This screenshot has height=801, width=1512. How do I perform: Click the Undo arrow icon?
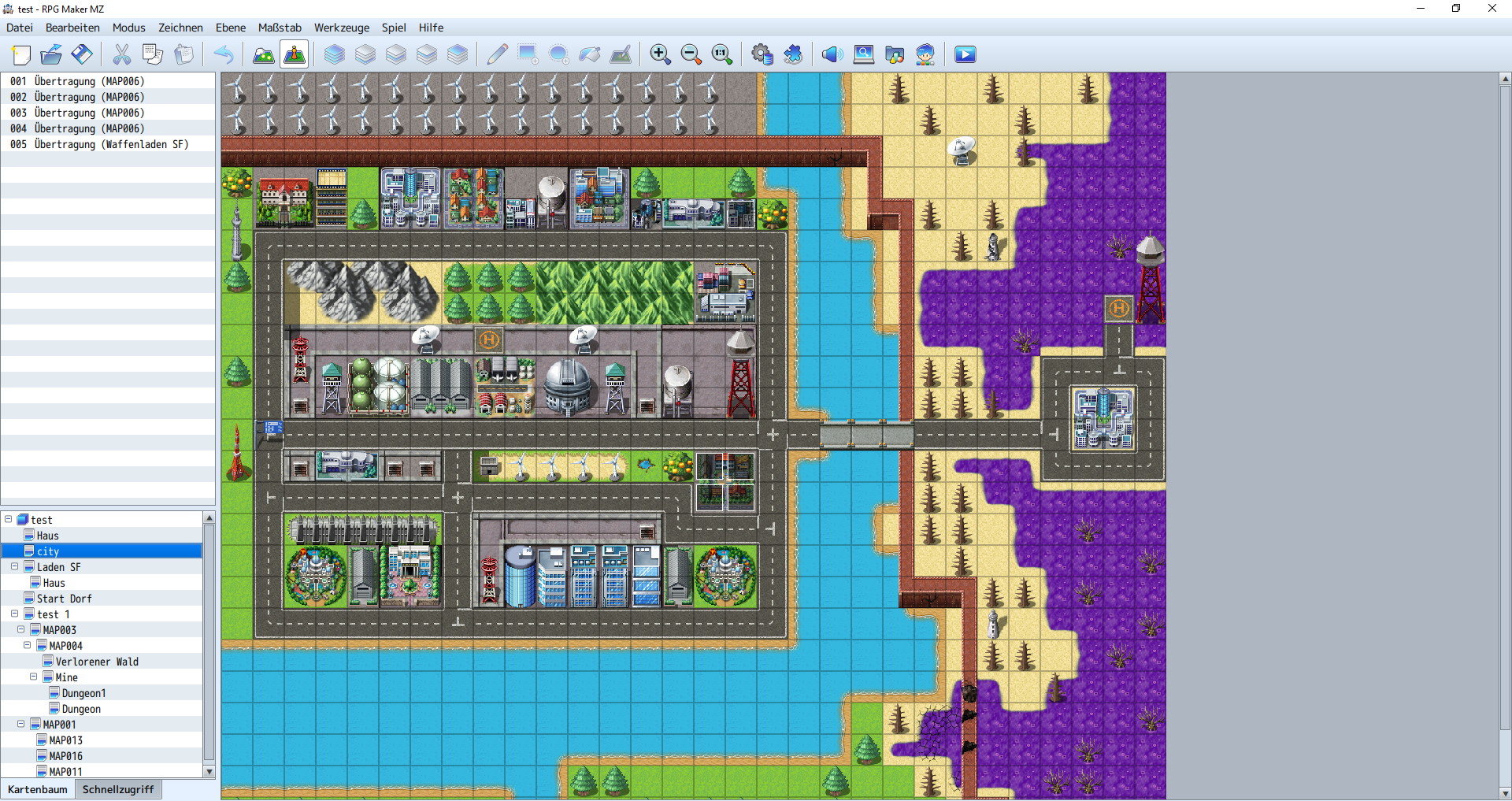tap(224, 54)
